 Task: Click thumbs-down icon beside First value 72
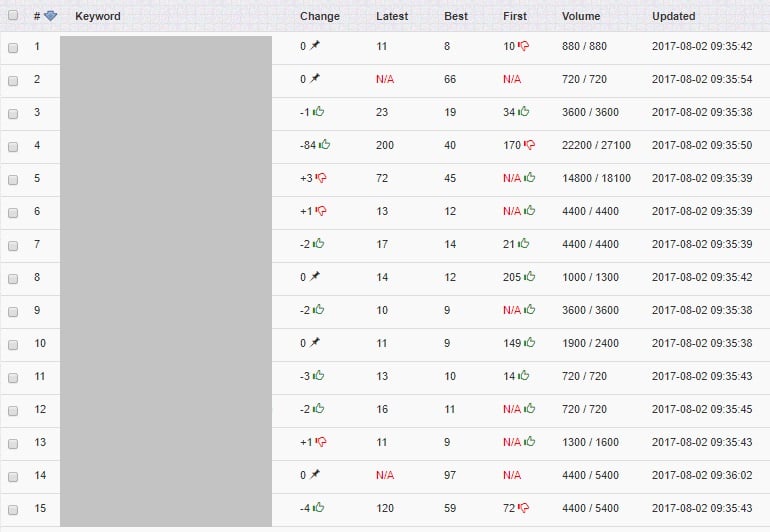[523, 508]
